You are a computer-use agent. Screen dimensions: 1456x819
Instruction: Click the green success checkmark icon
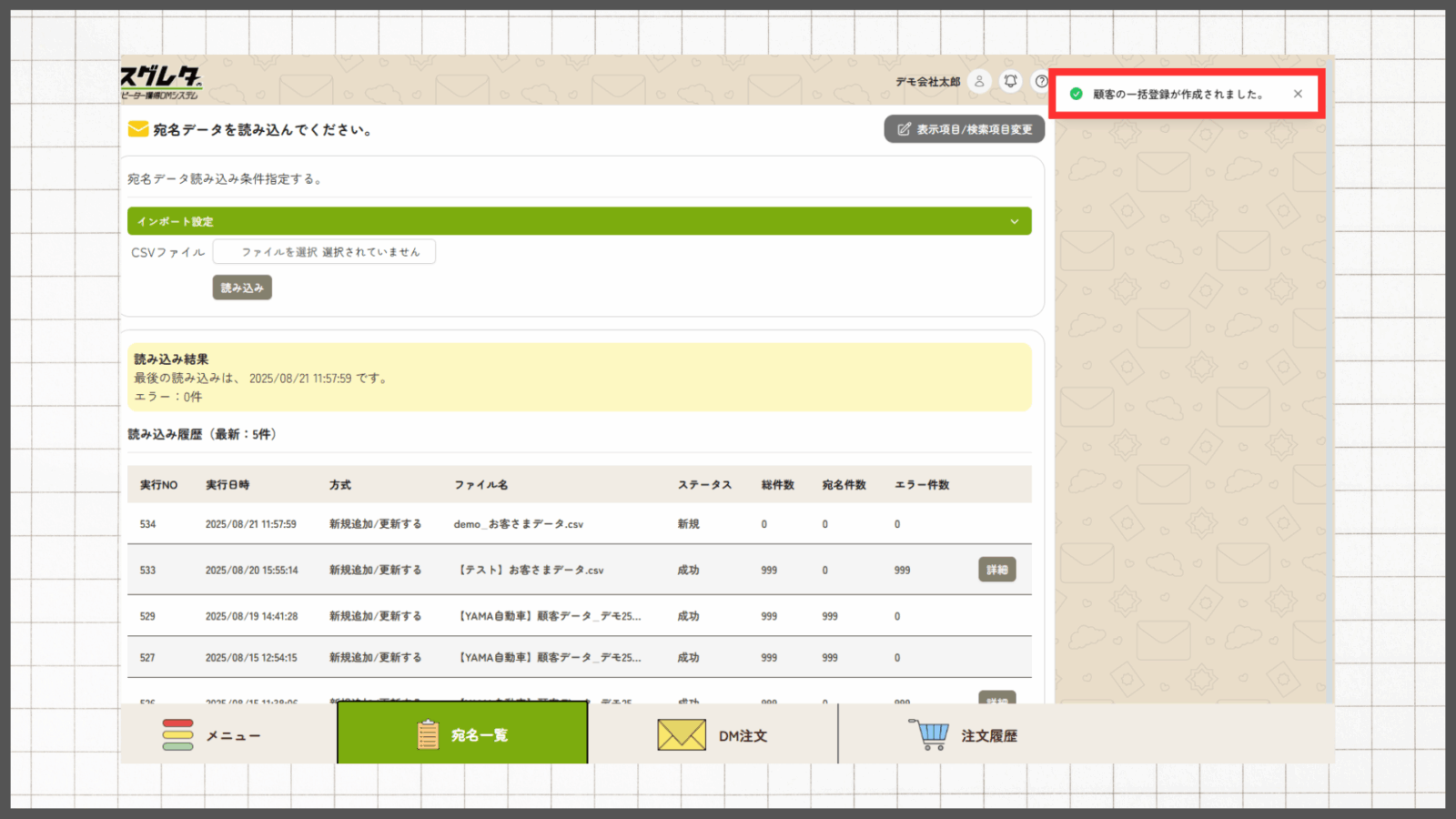[x=1077, y=94]
